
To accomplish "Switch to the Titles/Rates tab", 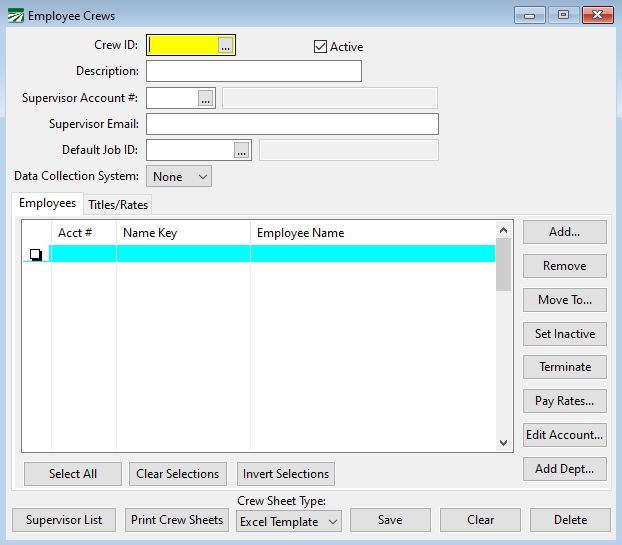I will (118, 205).
